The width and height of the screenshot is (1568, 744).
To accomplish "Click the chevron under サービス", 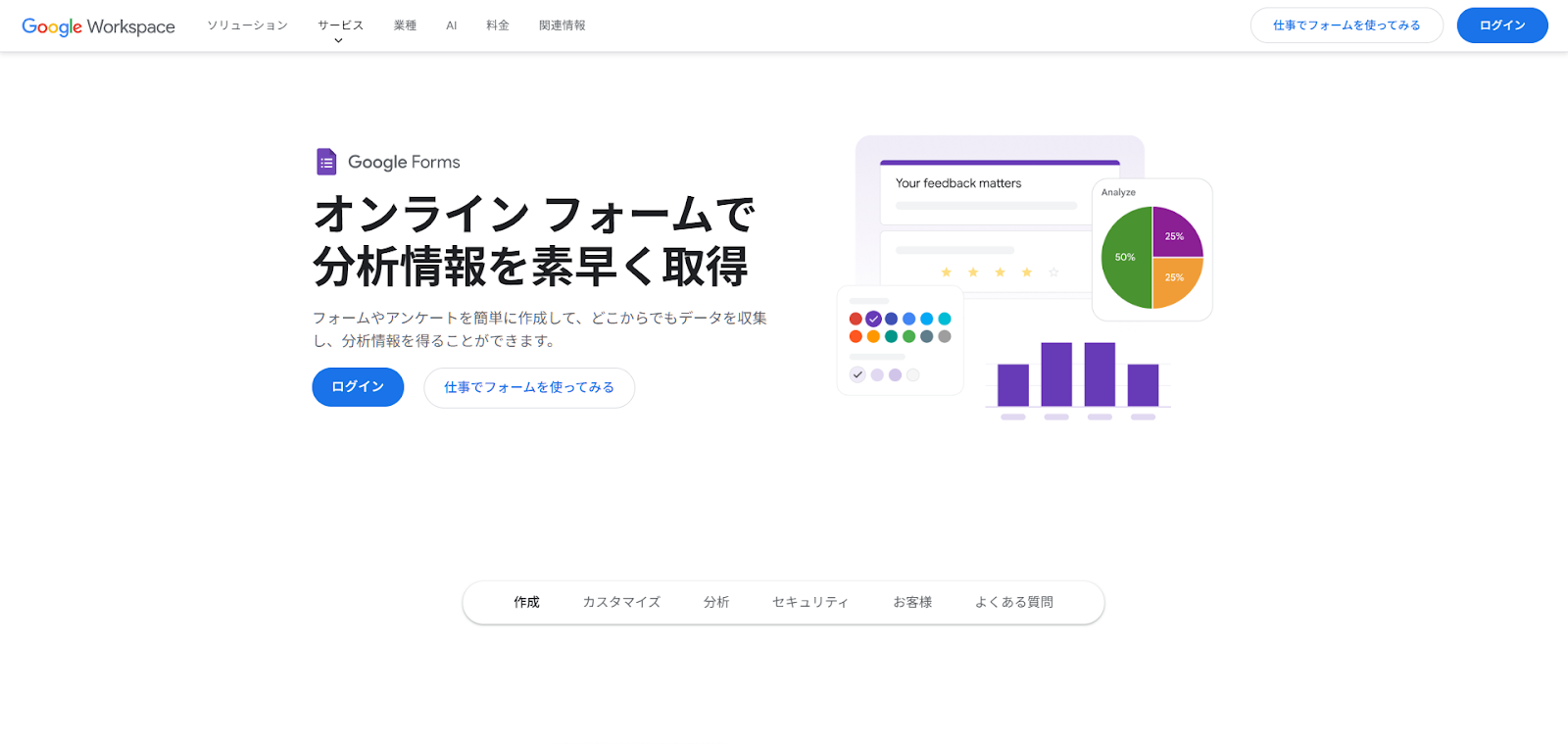I will click(x=338, y=41).
